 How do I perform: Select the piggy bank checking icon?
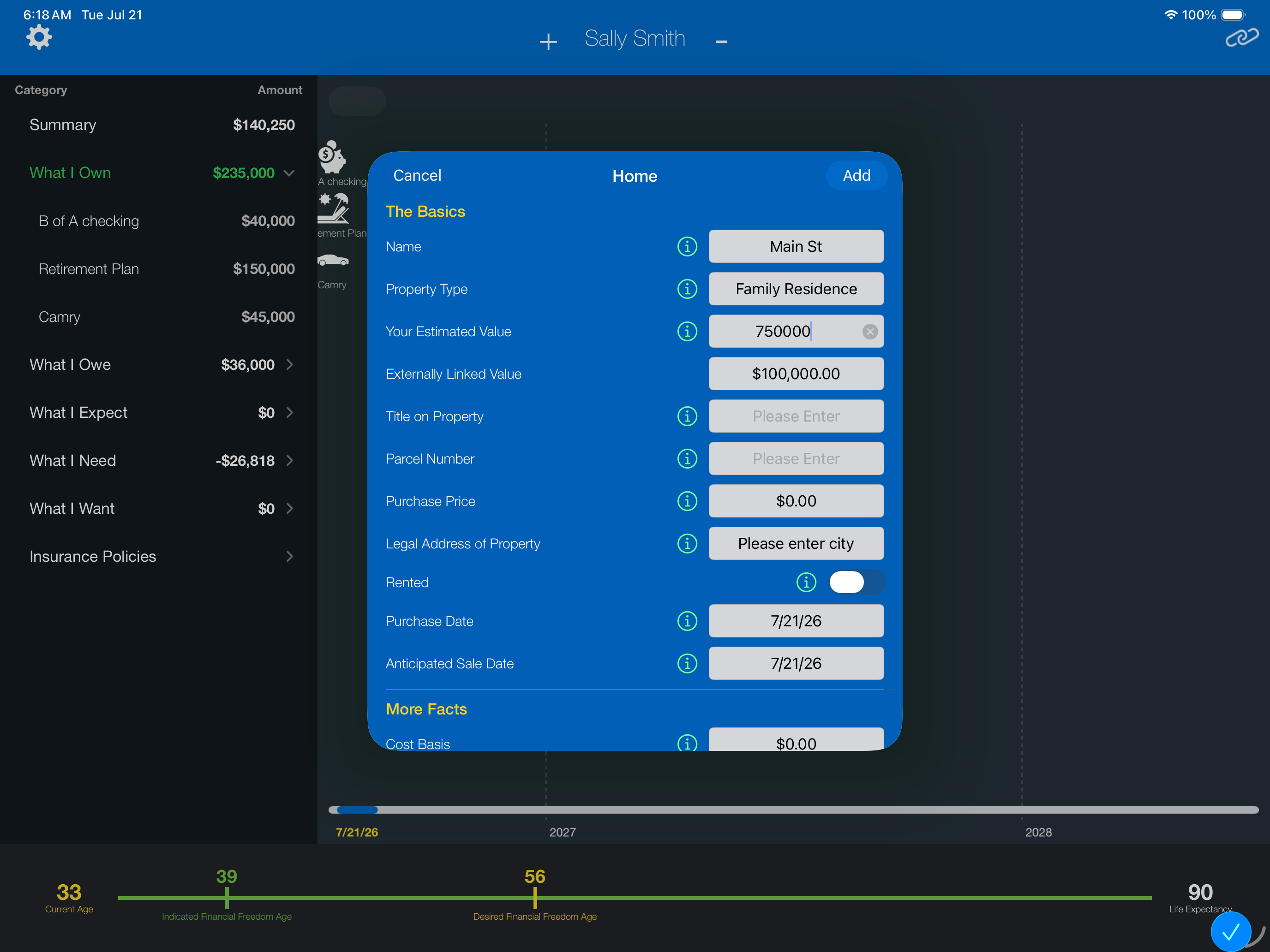332,157
